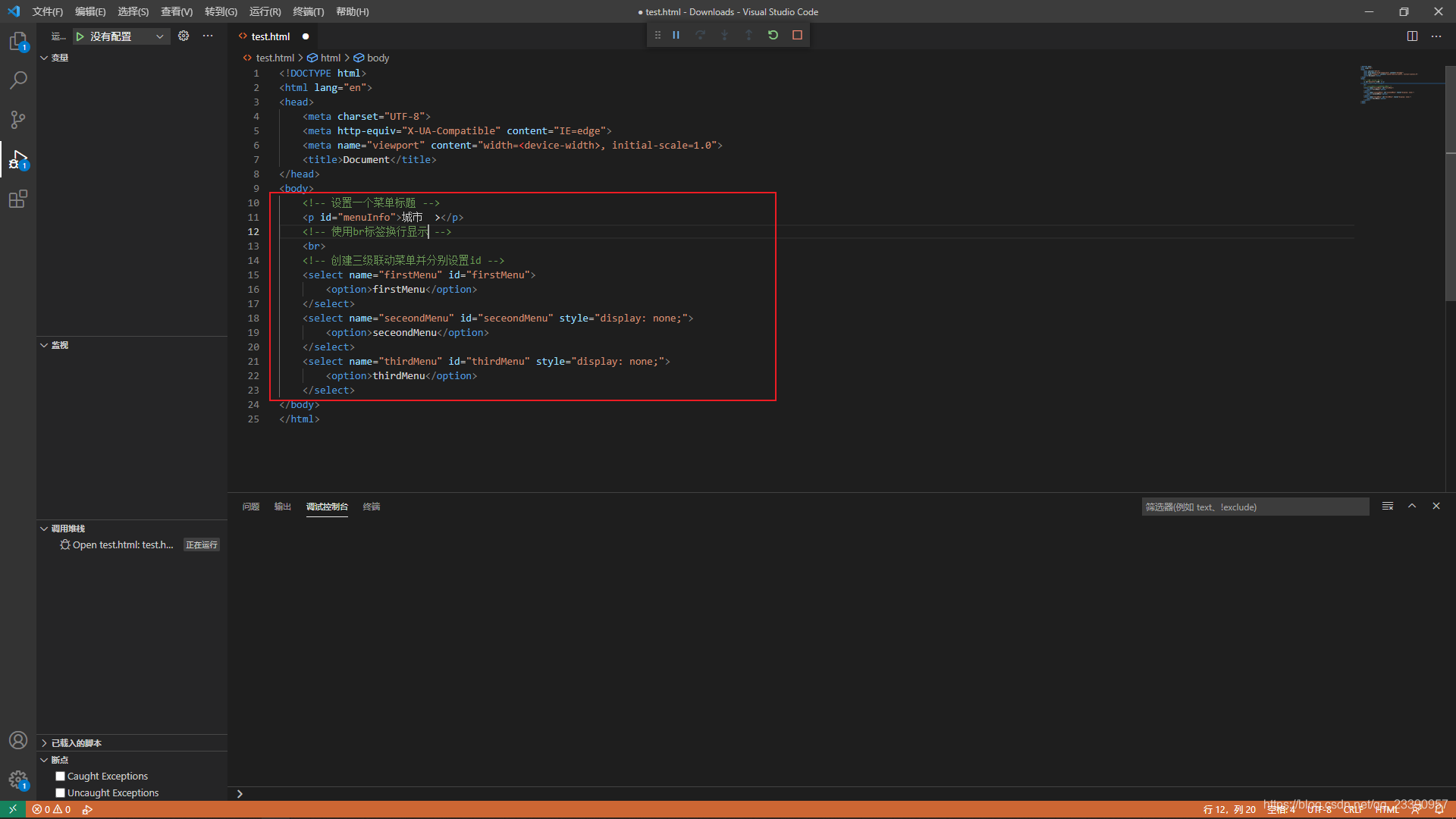Click the Extensions sidebar icon
The width and height of the screenshot is (1456, 819).
[18, 198]
